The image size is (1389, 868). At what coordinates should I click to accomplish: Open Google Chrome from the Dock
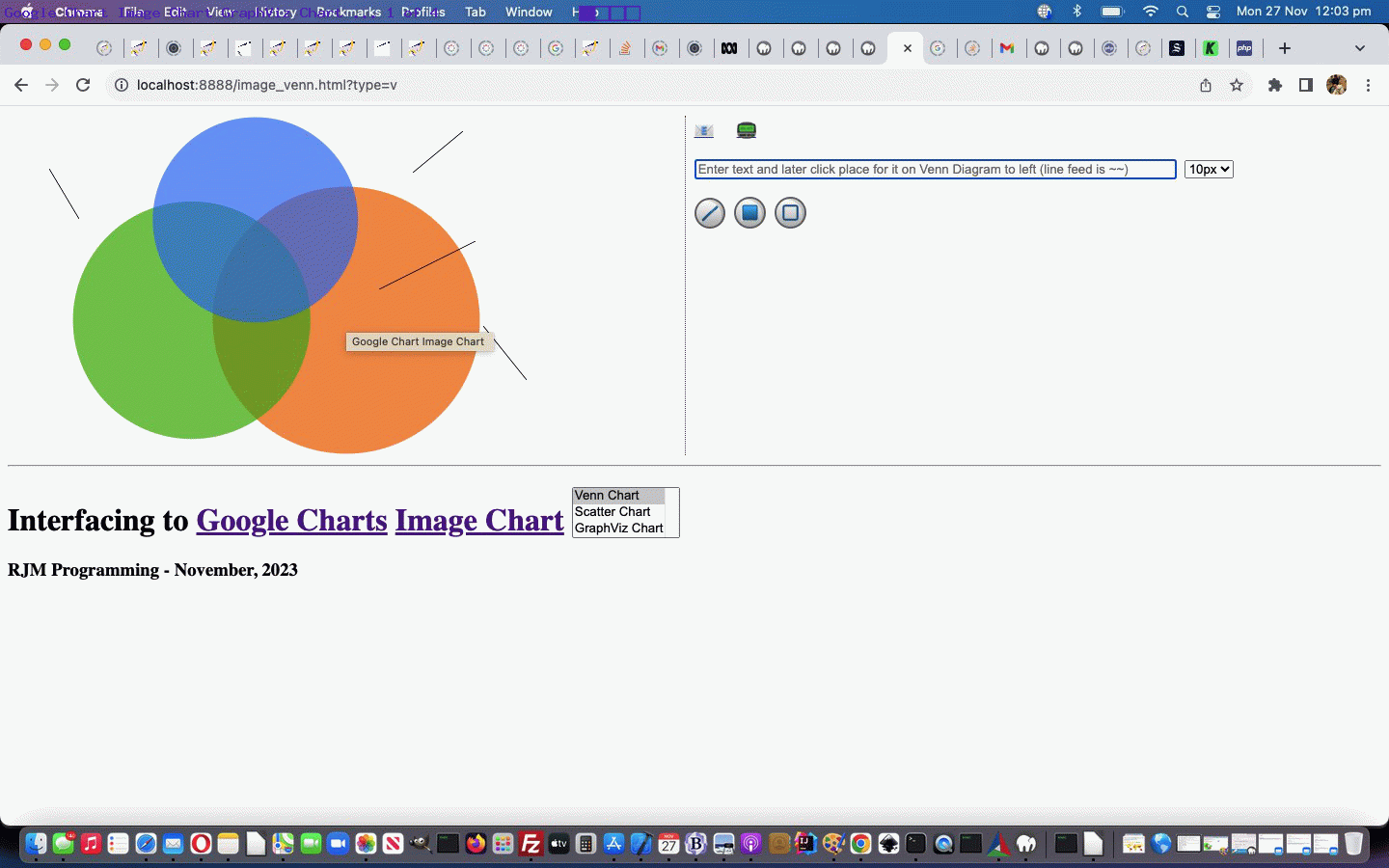[860, 844]
